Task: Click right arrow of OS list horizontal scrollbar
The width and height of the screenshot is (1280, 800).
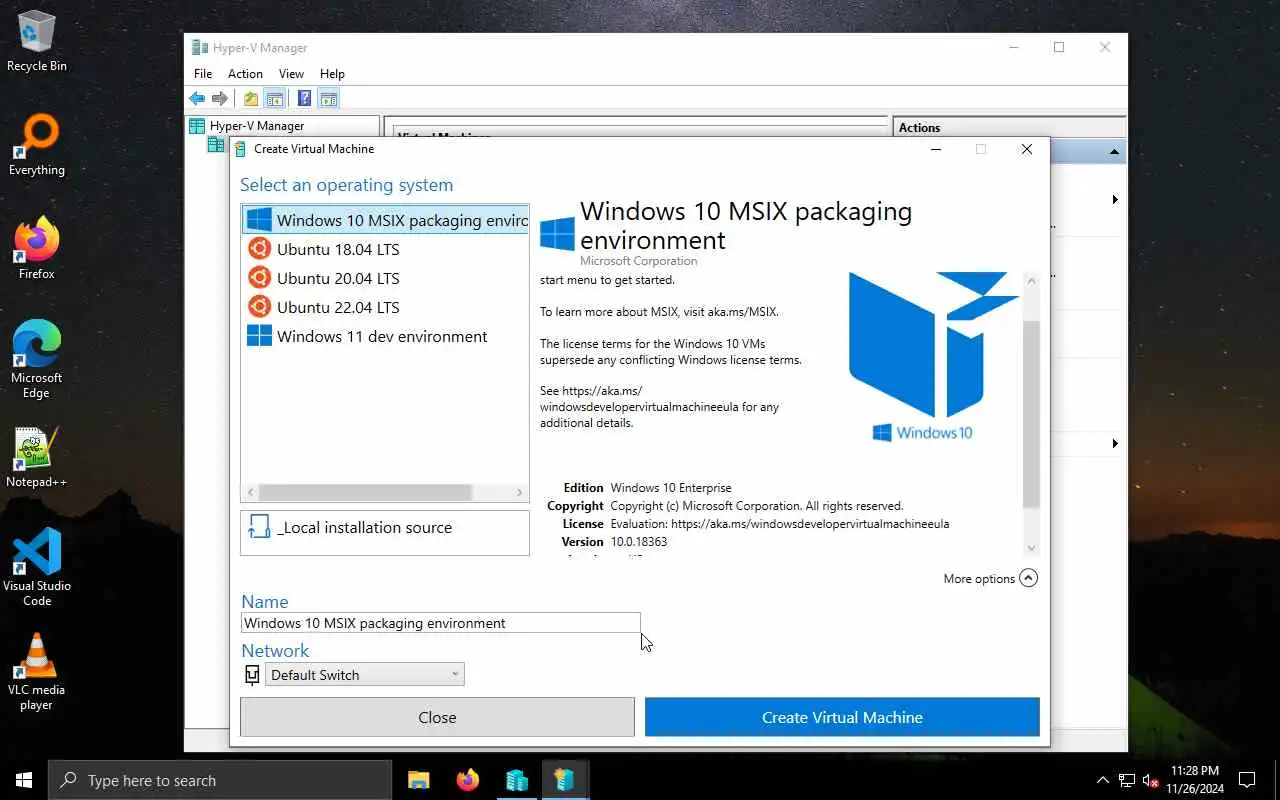Action: click(519, 492)
